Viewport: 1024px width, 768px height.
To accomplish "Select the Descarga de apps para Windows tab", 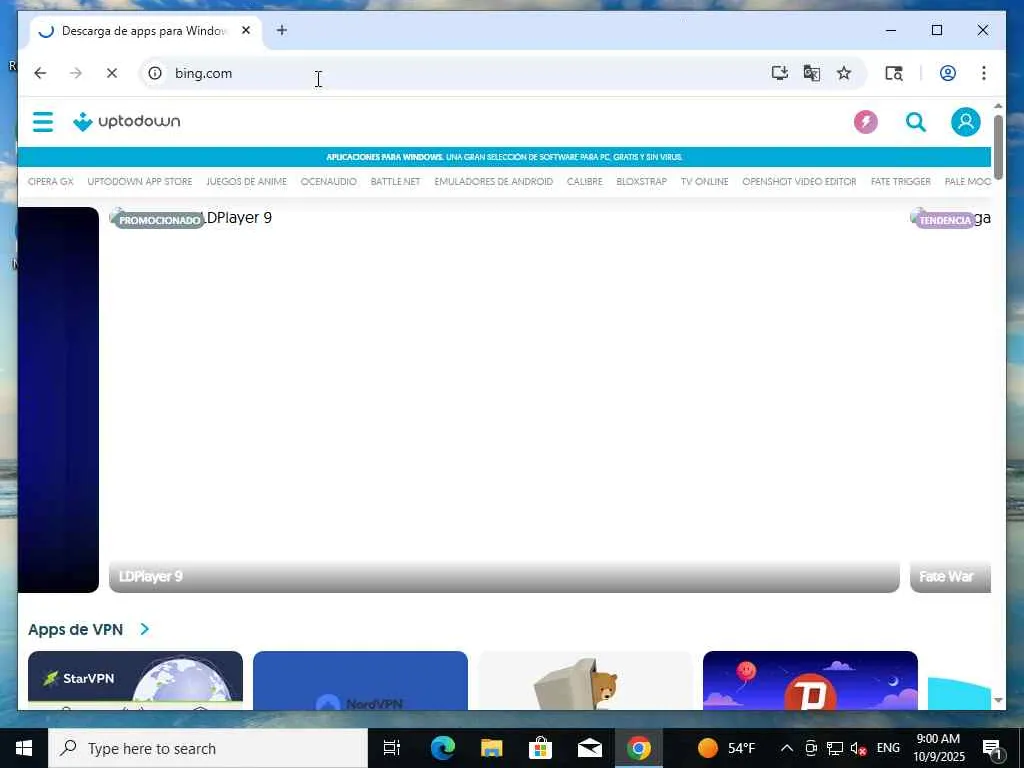I will pyautogui.click(x=145, y=31).
